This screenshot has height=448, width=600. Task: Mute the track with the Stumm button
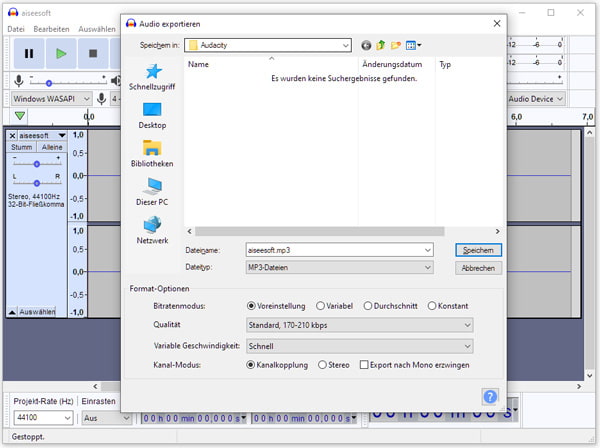tap(21, 147)
